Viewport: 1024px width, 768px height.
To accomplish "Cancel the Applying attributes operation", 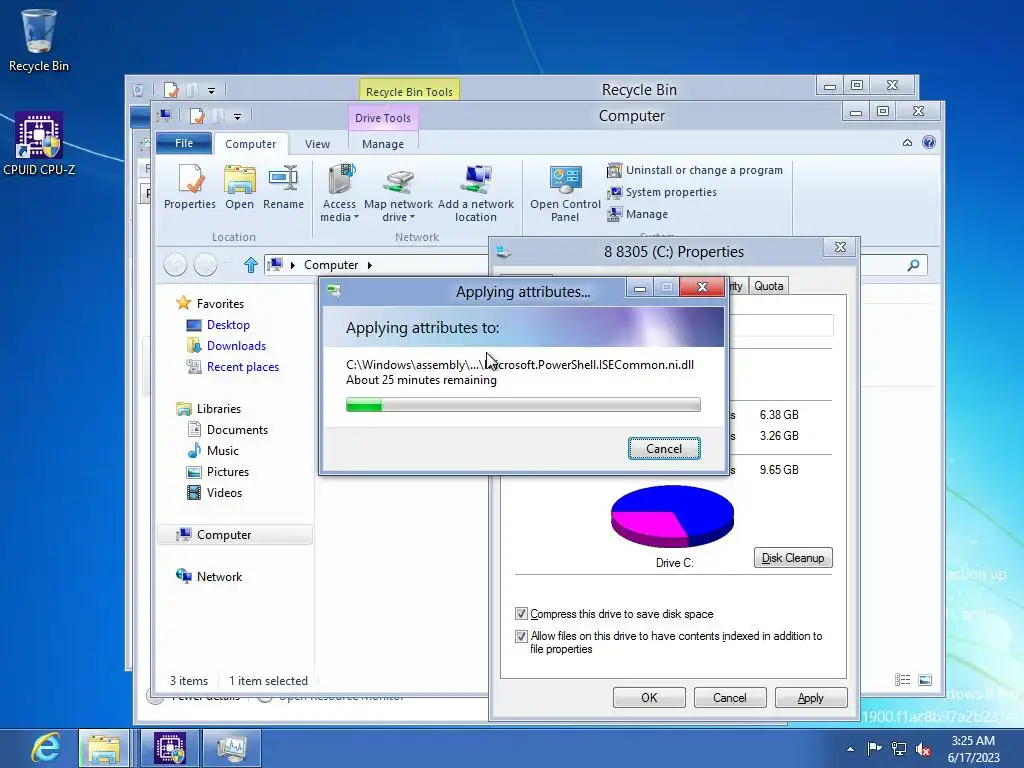I will tap(664, 449).
